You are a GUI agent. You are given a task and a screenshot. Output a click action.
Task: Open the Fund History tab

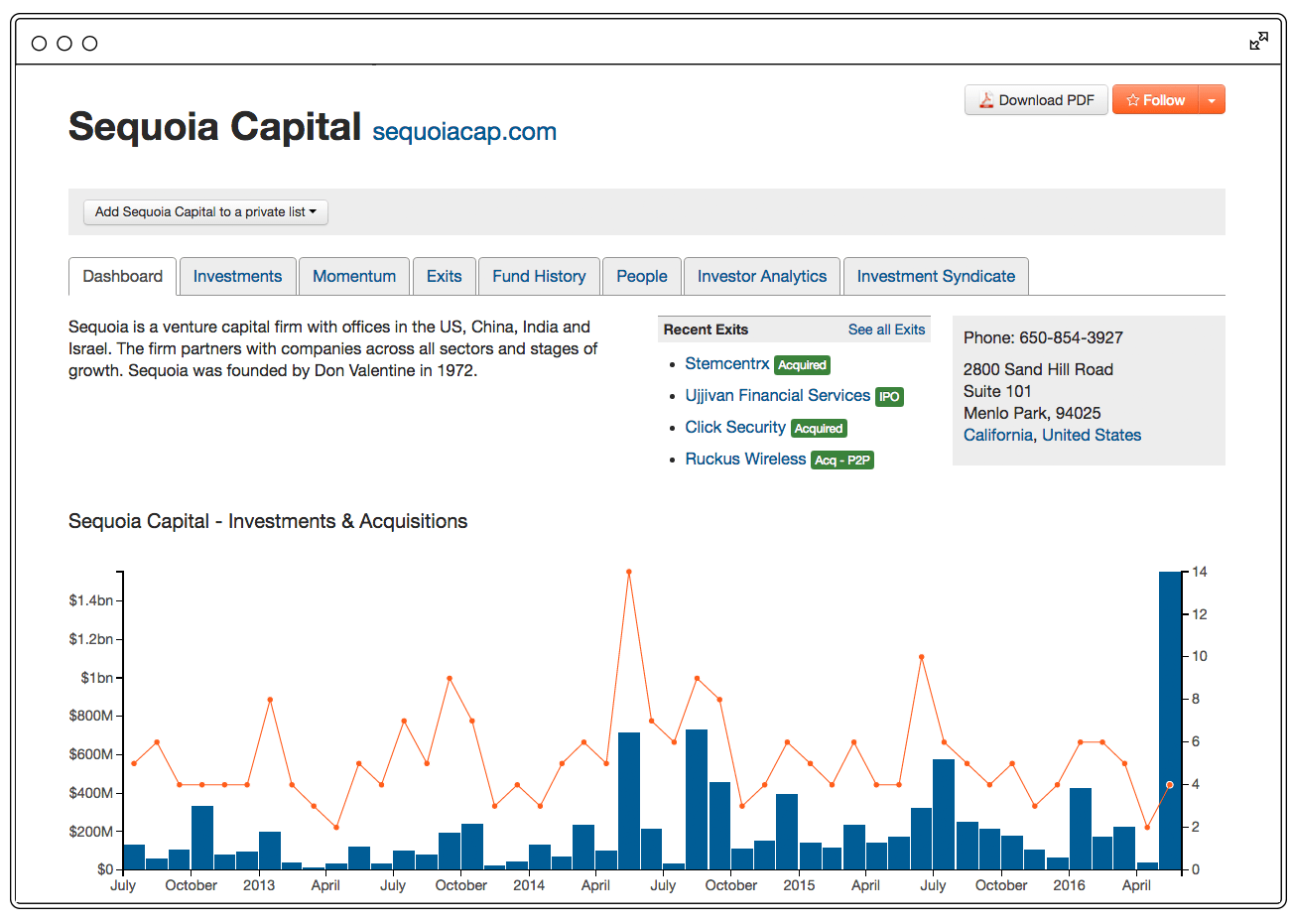tap(539, 276)
